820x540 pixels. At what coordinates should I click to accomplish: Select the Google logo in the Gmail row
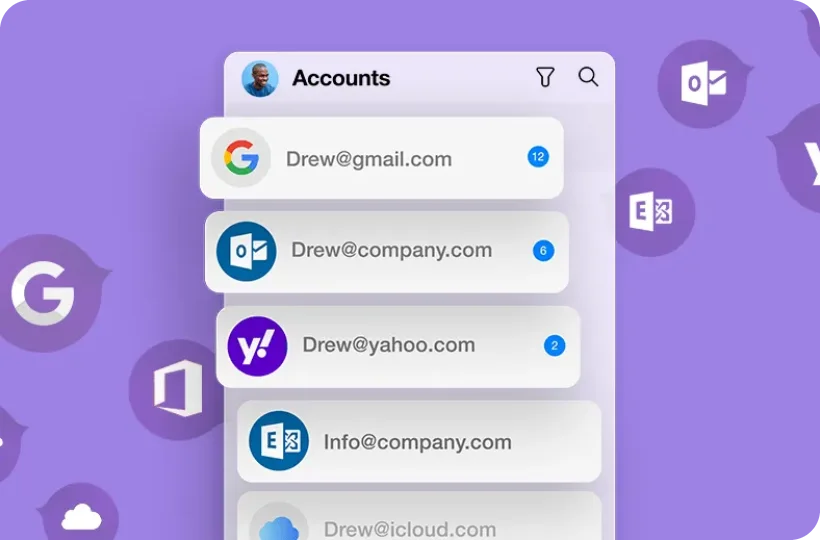click(241, 157)
